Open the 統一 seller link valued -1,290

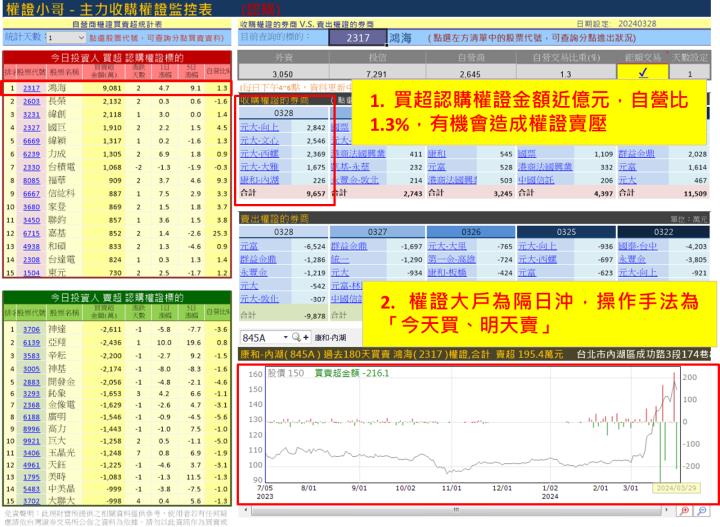[339, 260]
